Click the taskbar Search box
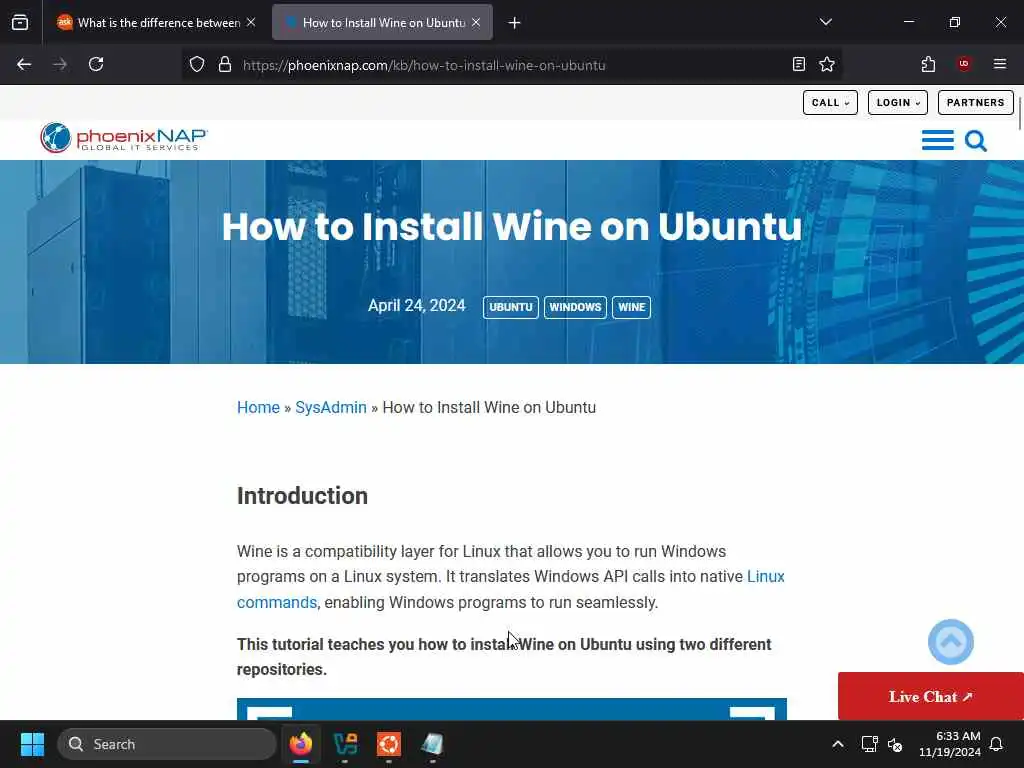 [167, 744]
